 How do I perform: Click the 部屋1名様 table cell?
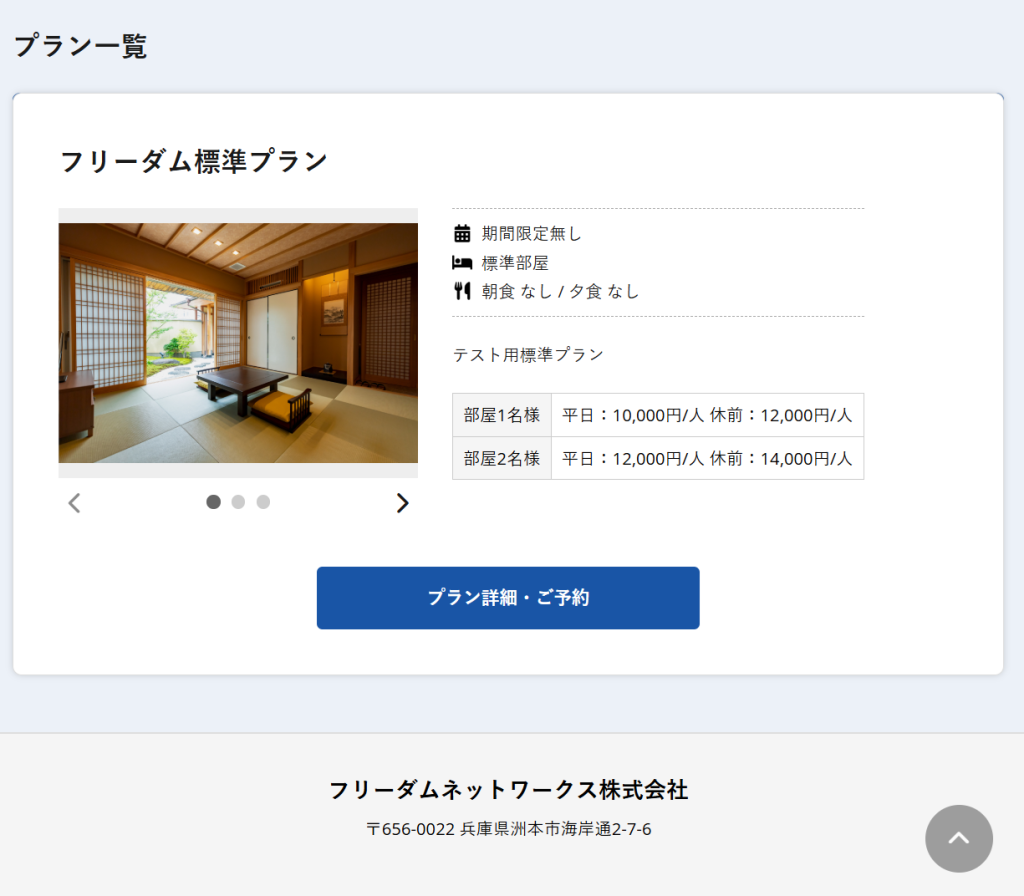[x=502, y=415]
